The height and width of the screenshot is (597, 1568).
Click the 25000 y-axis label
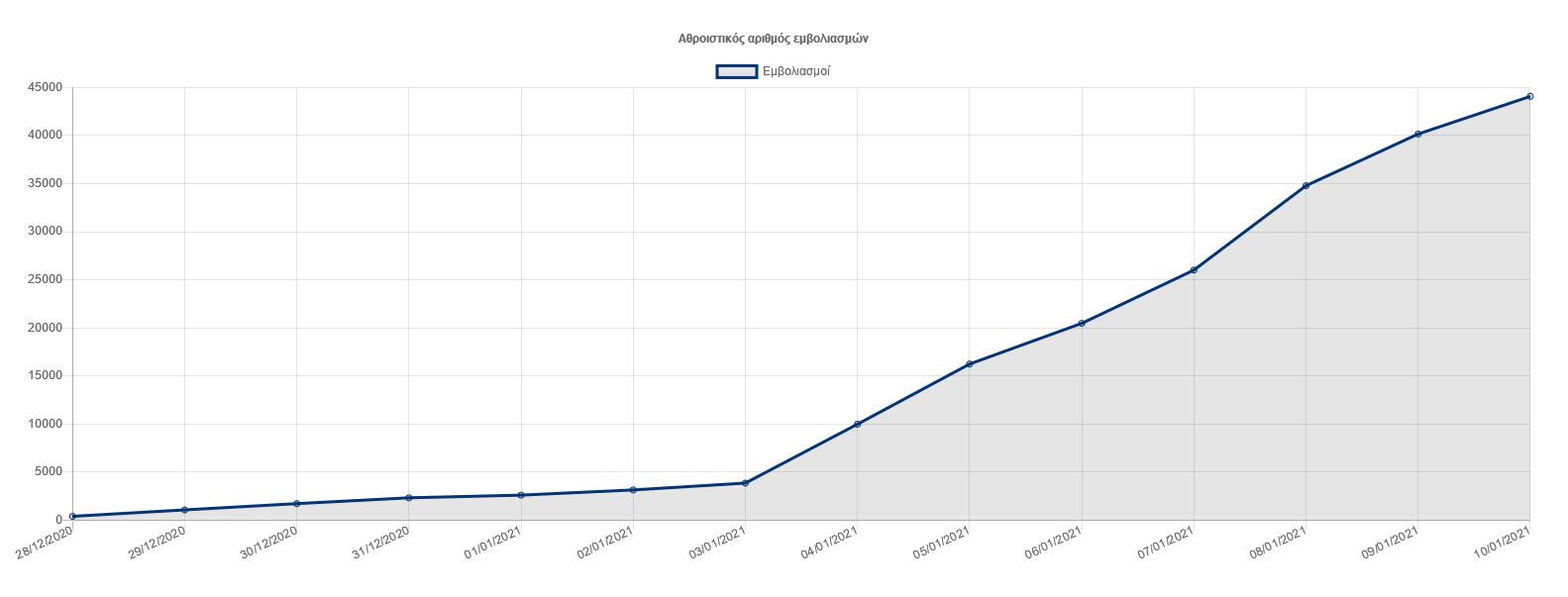coord(46,279)
